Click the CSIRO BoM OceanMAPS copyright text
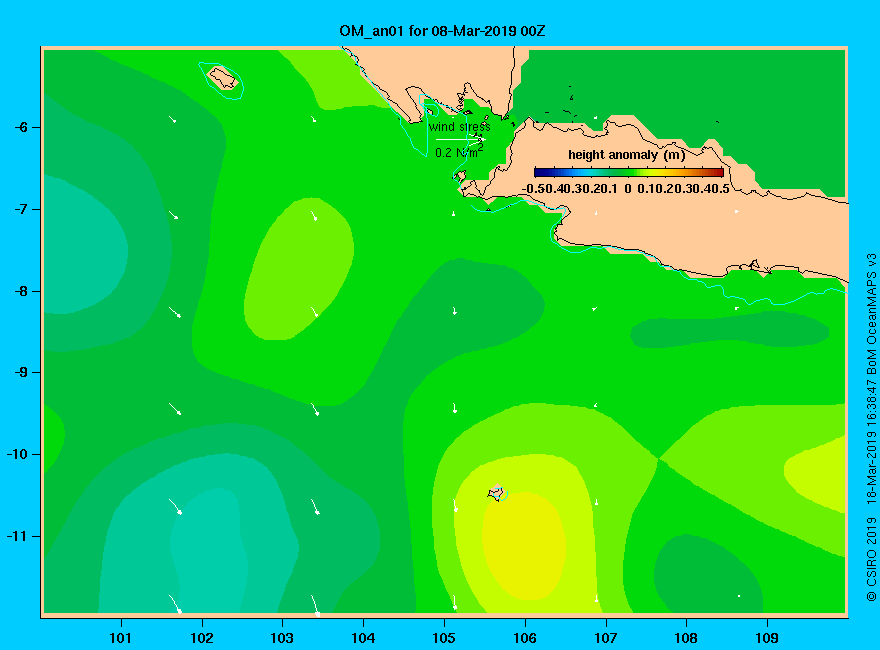880x650 pixels. pos(871,427)
